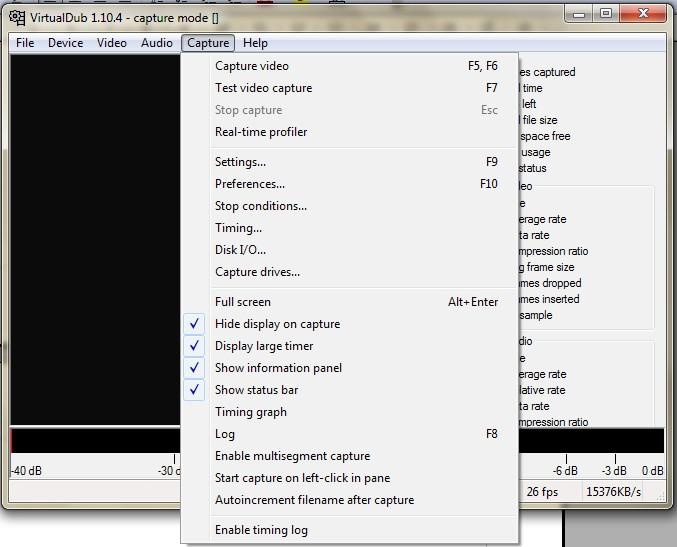Viewport: 677px width, 547px height.
Task: Click the 'space free' info panel row
Action: [545, 136]
